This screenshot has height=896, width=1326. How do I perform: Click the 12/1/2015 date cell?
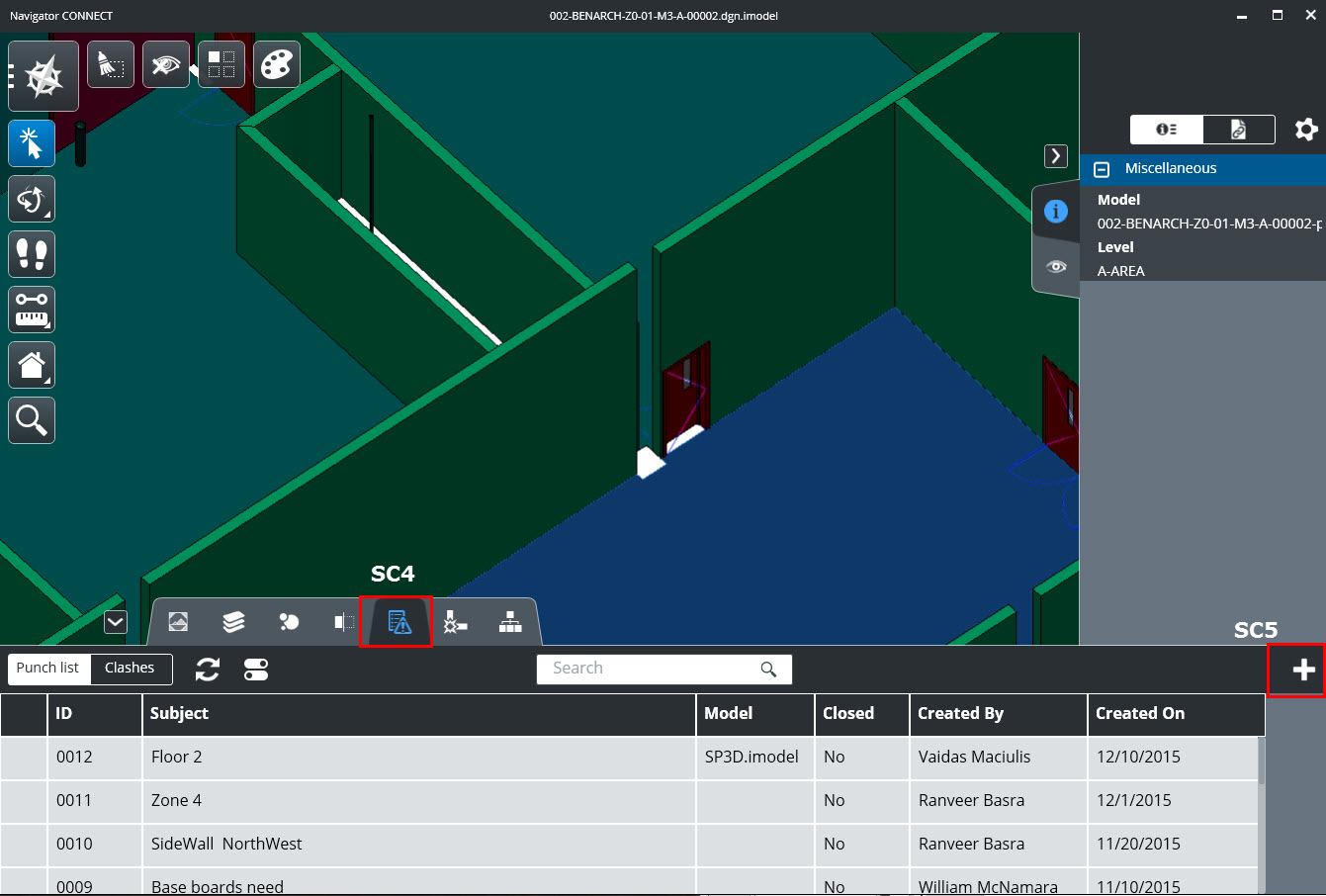pyautogui.click(x=1173, y=801)
